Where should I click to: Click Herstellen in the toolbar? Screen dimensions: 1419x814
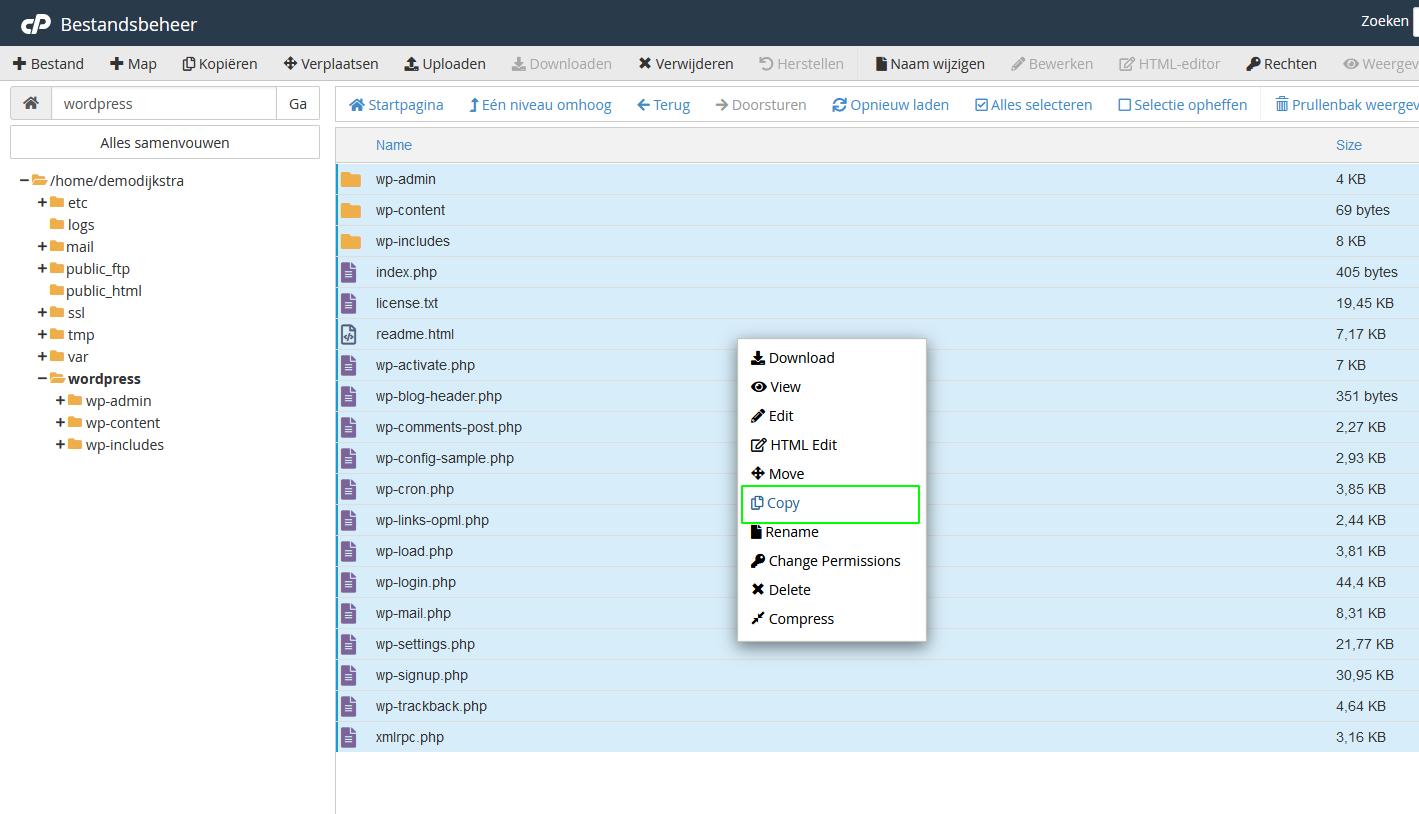[x=801, y=63]
